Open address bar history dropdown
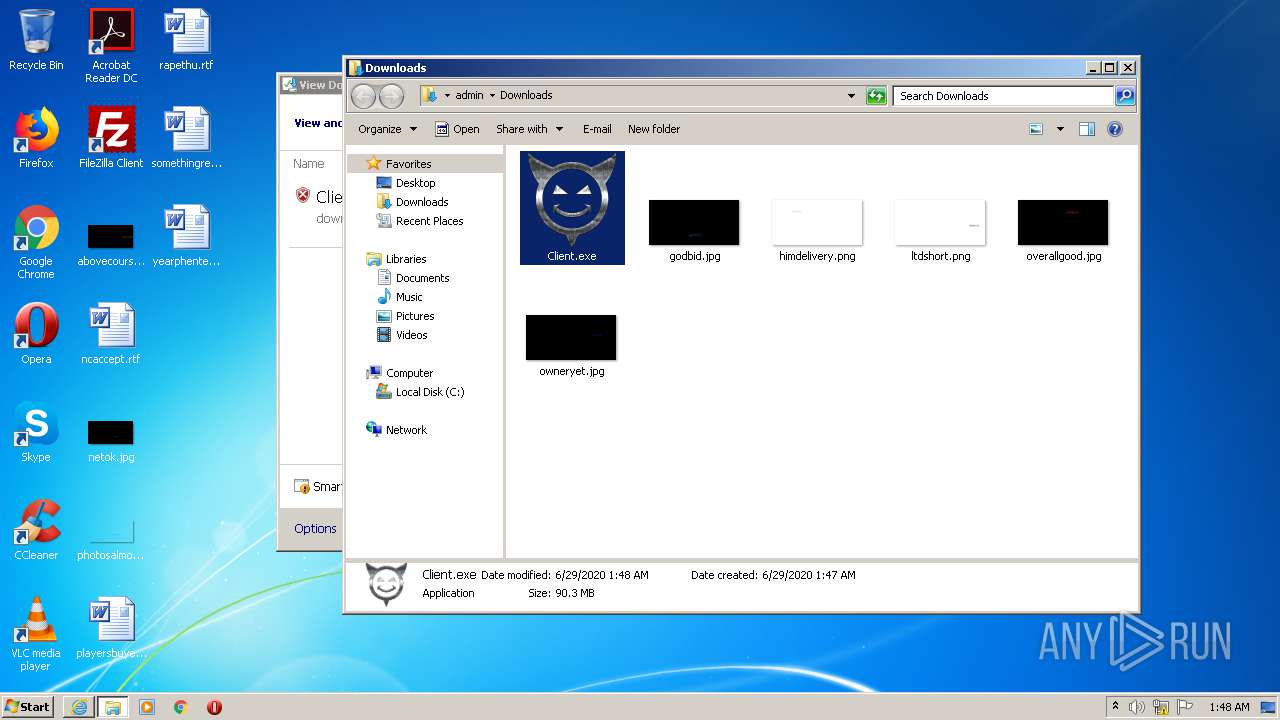1280x720 pixels. click(x=851, y=96)
